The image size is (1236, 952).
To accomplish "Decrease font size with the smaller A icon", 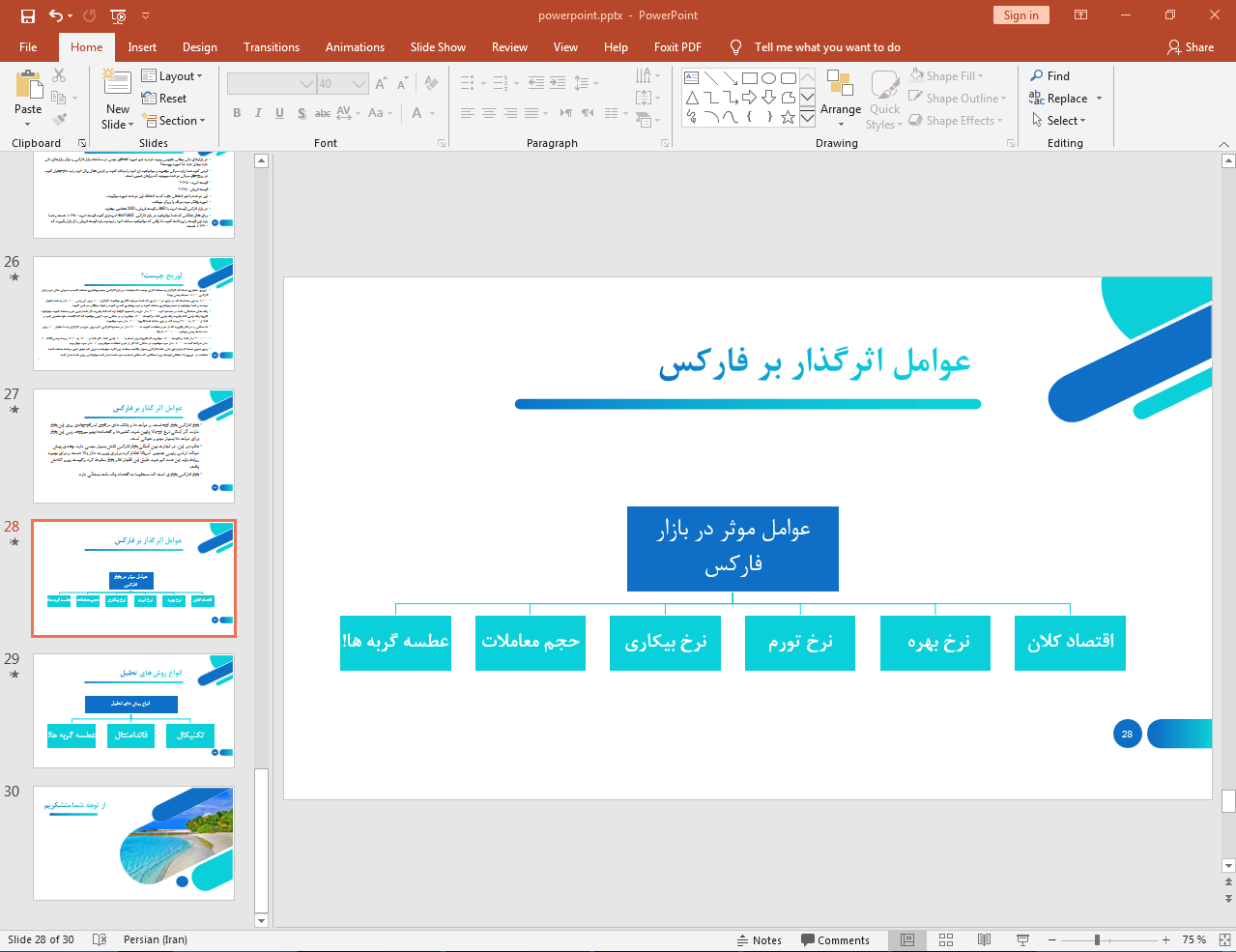I will click(x=402, y=84).
